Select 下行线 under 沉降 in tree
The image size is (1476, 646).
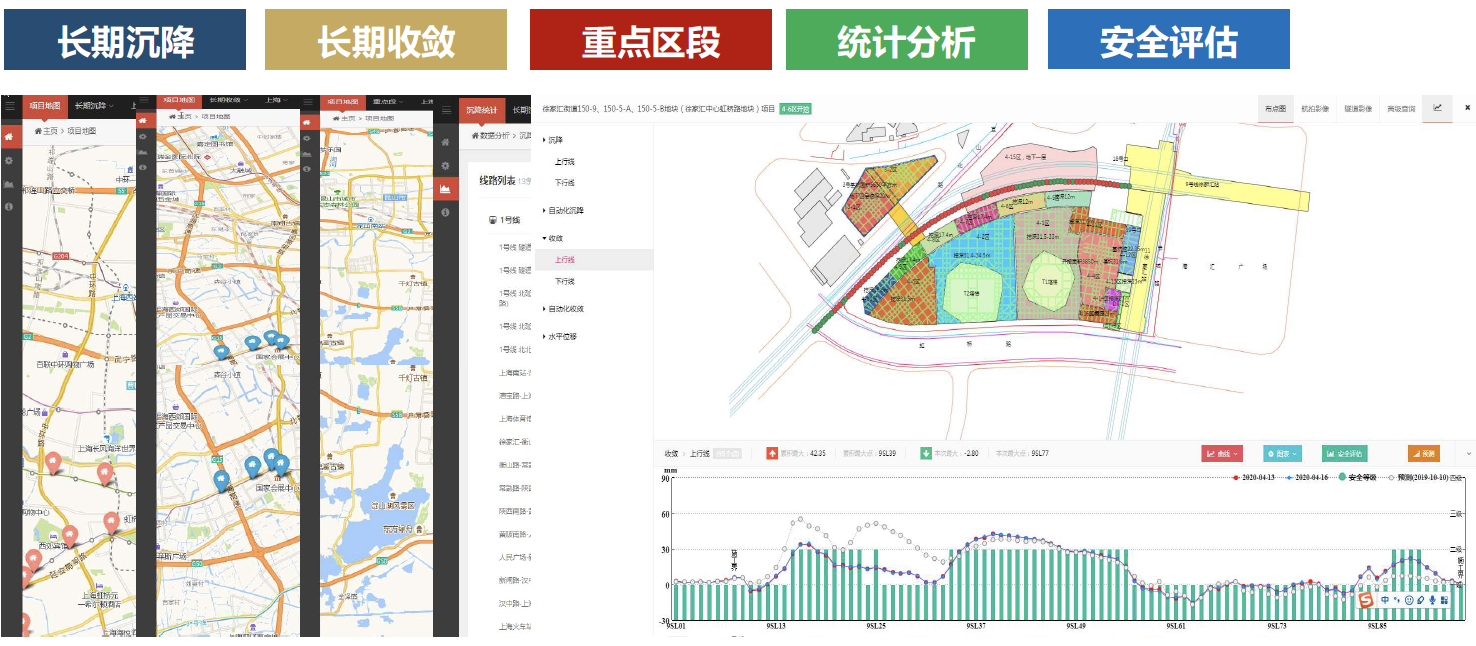pos(565,182)
